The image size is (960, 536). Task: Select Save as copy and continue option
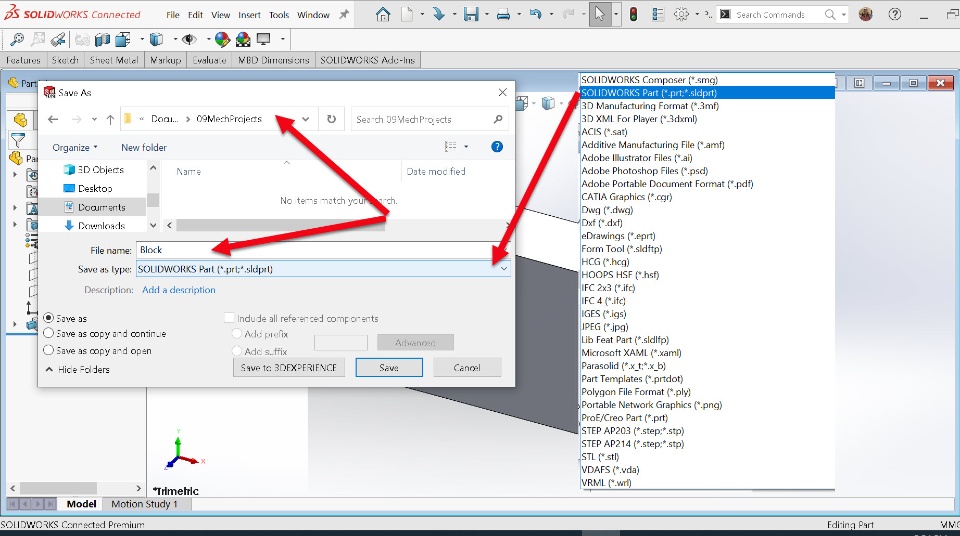[49, 333]
